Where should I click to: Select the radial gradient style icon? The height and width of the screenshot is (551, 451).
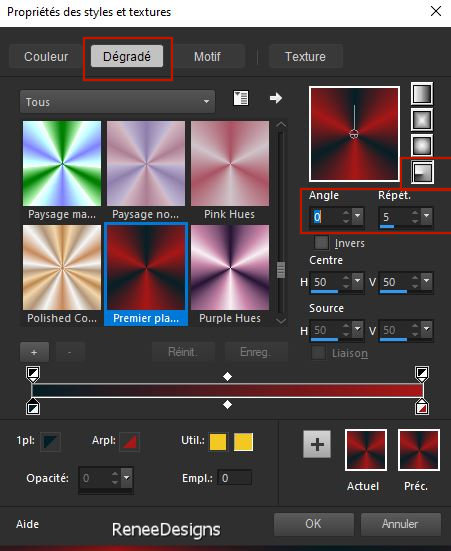pos(422,172)
